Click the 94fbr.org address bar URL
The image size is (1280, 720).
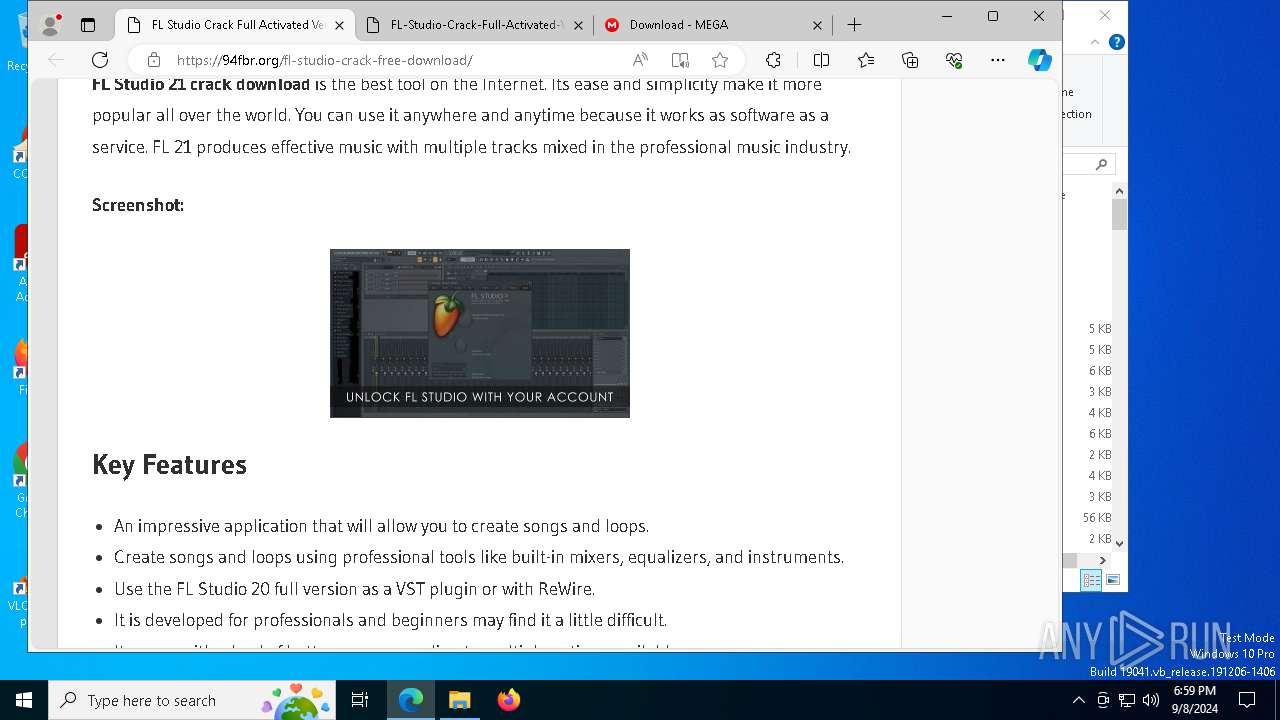324,60
